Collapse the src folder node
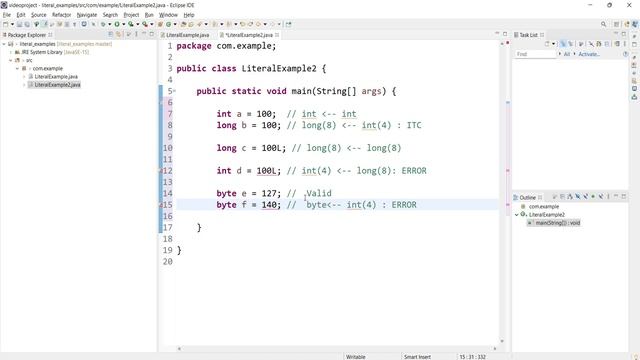This screenshot has height=360, width=640. click(x=11, y=60)
